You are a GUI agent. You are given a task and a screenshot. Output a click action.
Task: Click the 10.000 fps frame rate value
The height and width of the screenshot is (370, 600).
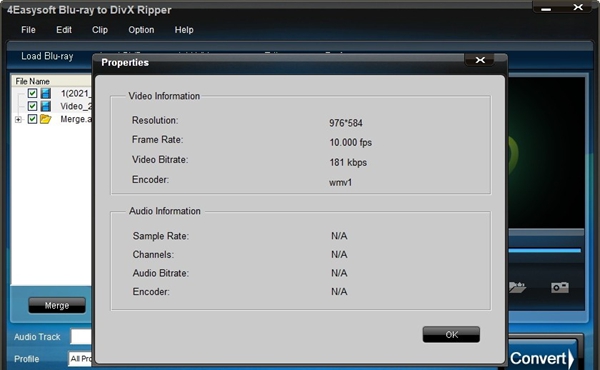tap(351, 142)
